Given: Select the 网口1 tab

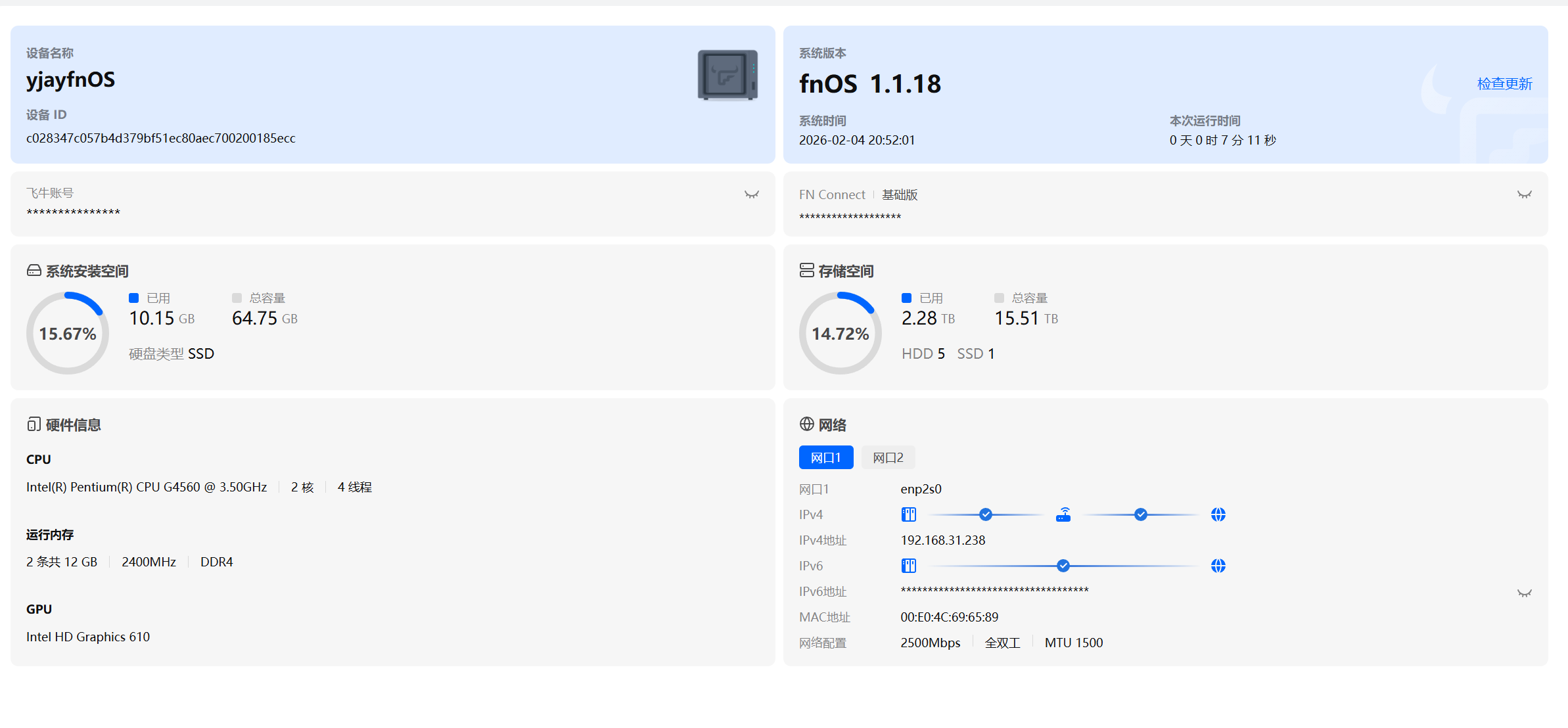Looking at the screenshot, I should 826,457.
